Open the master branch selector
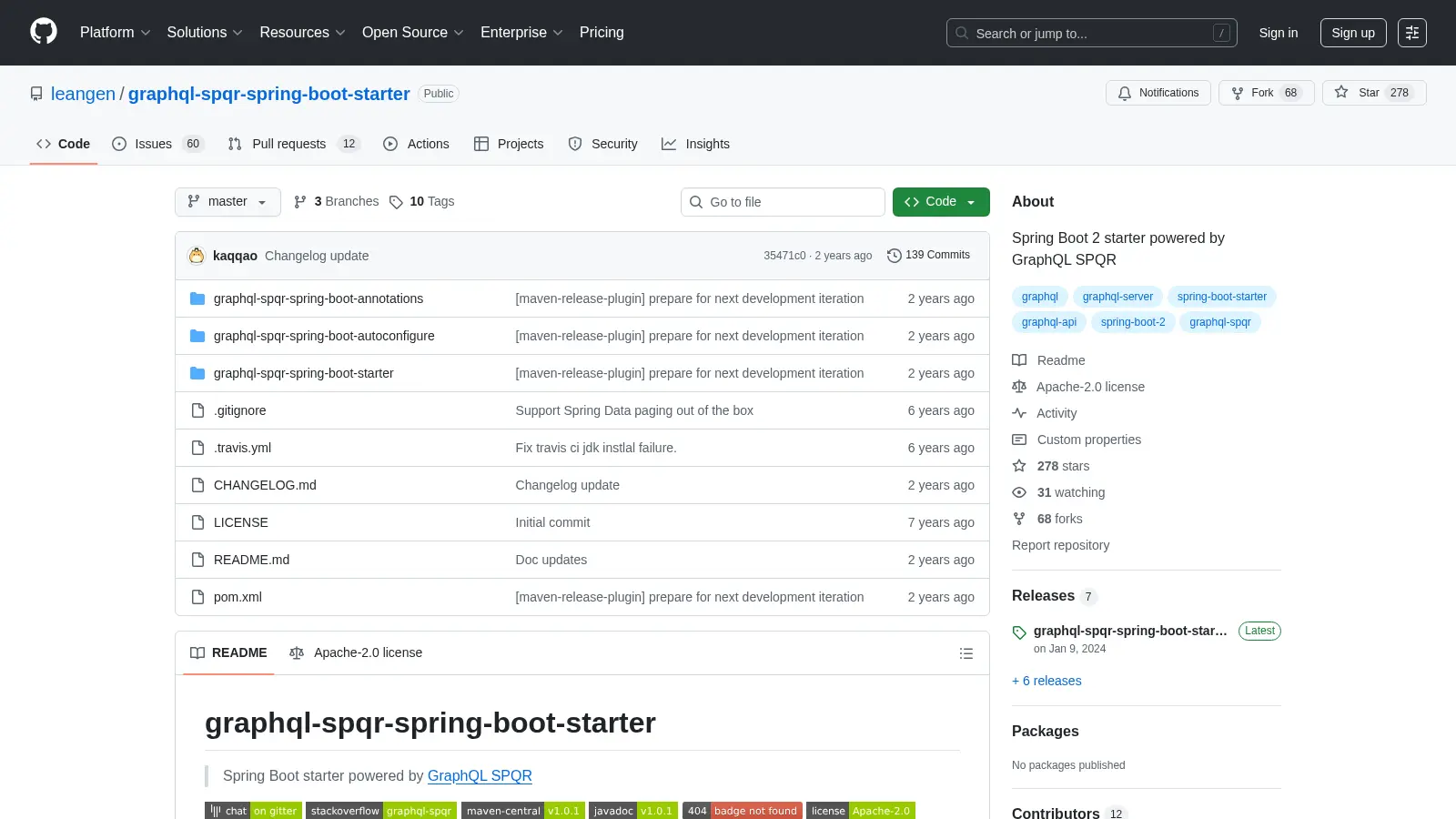The width and height of the screenshot is (1456, 819). 227,202
